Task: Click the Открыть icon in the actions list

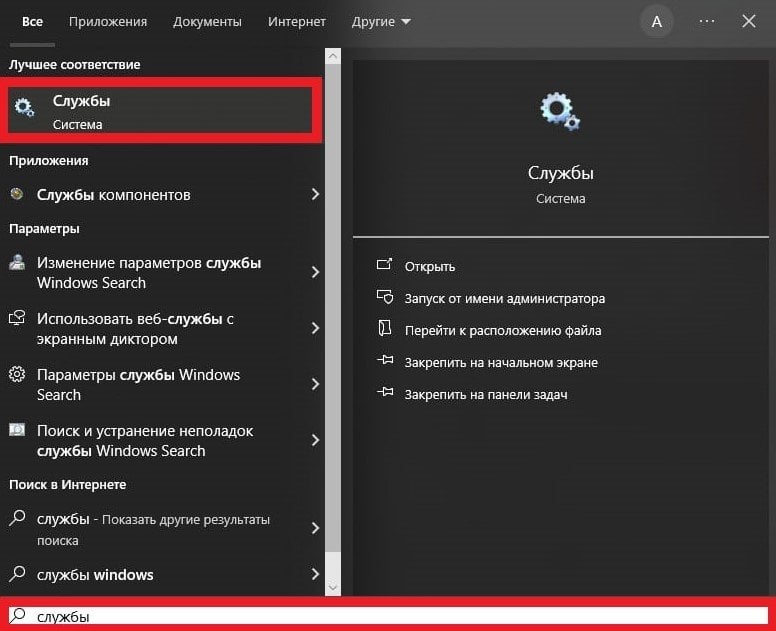Action: point(384,265)
